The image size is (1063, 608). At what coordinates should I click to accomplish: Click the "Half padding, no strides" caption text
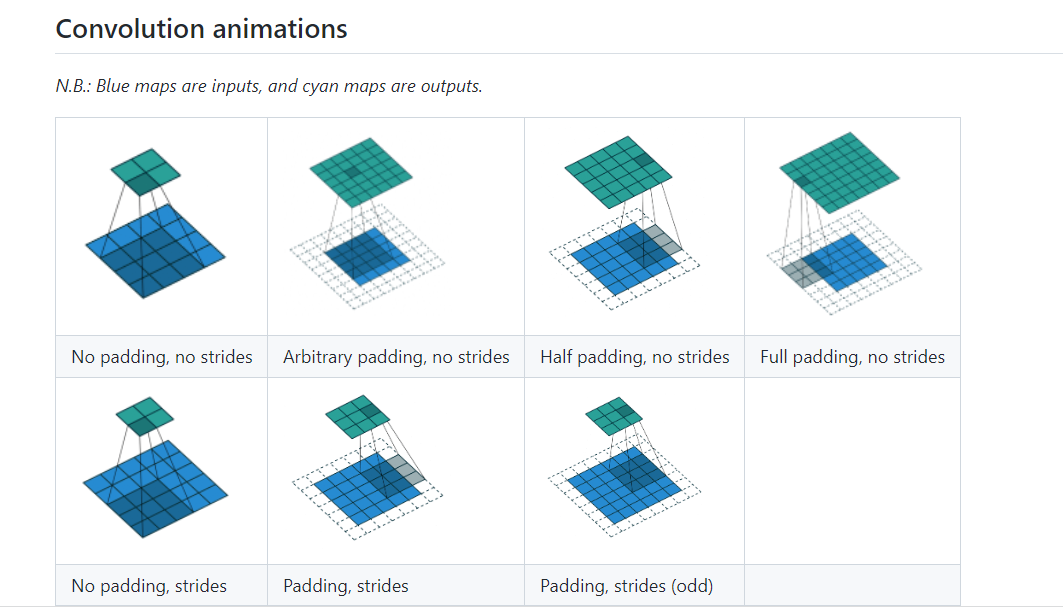(x=635, y=357)
